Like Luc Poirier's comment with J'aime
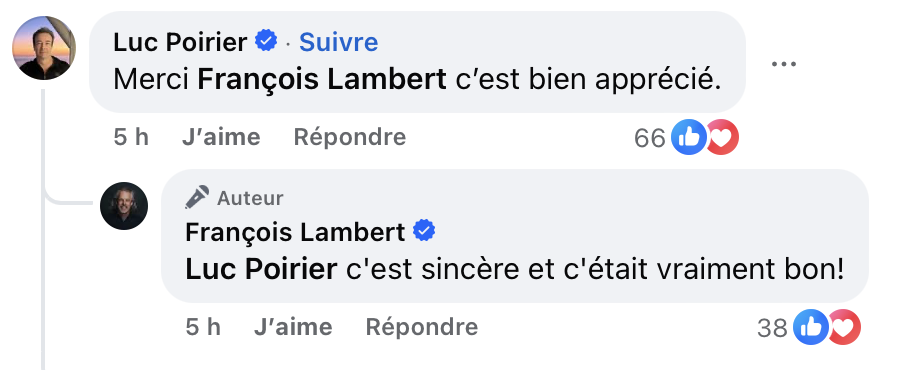This screenshot has height=370, width=904. point(221,137)
